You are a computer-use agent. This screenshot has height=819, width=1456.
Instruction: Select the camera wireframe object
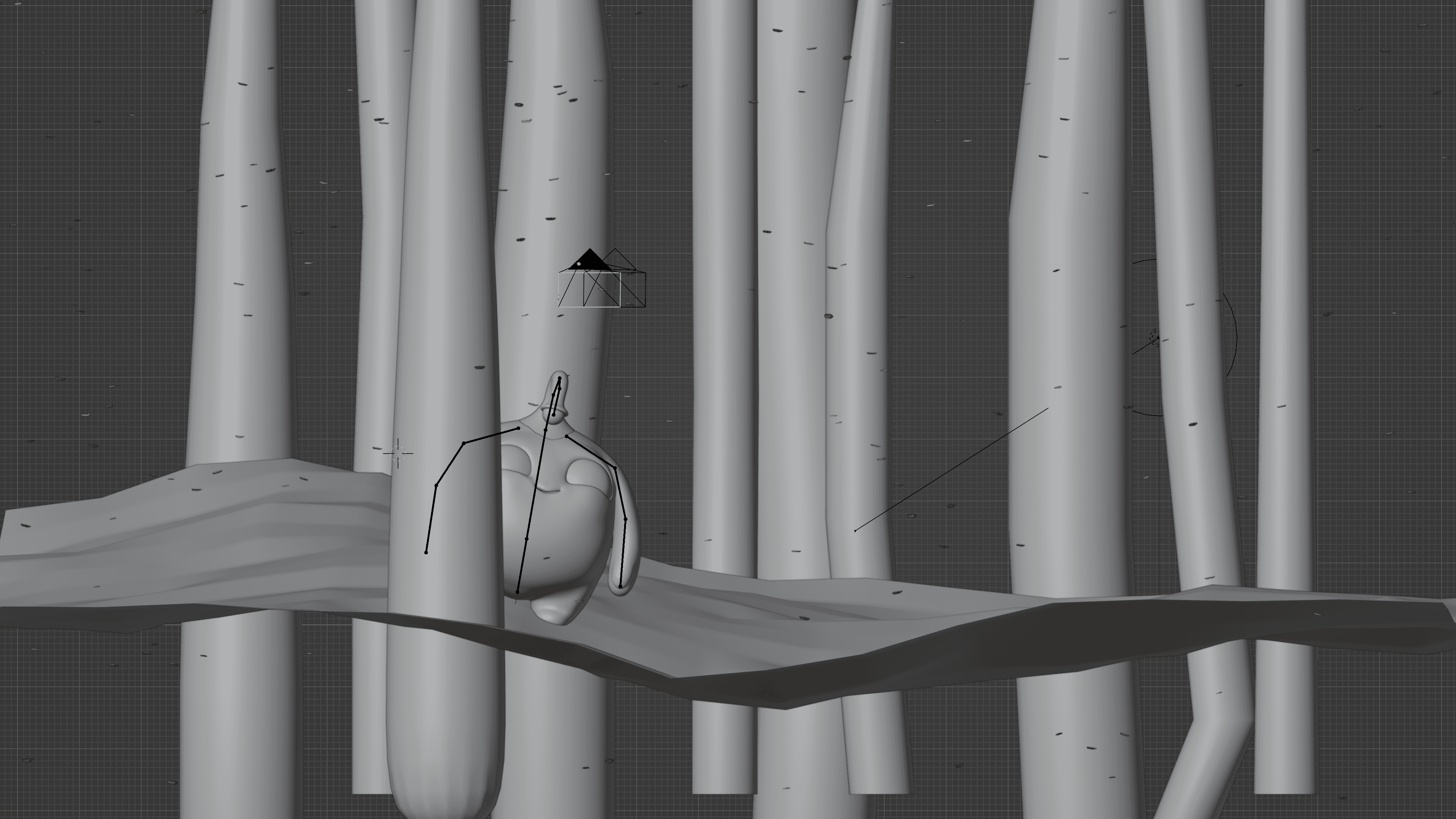602,278
